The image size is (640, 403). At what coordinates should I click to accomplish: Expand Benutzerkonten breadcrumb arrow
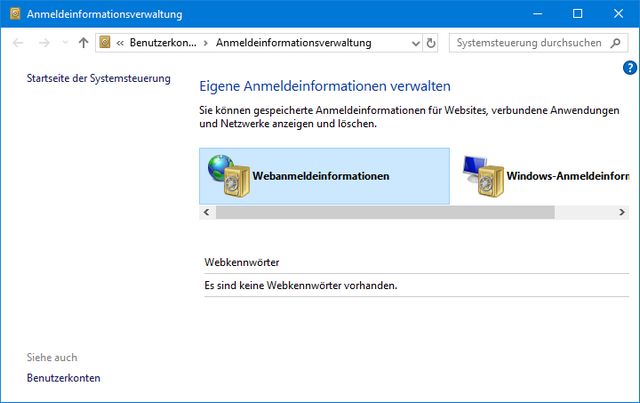pos(206,43)
